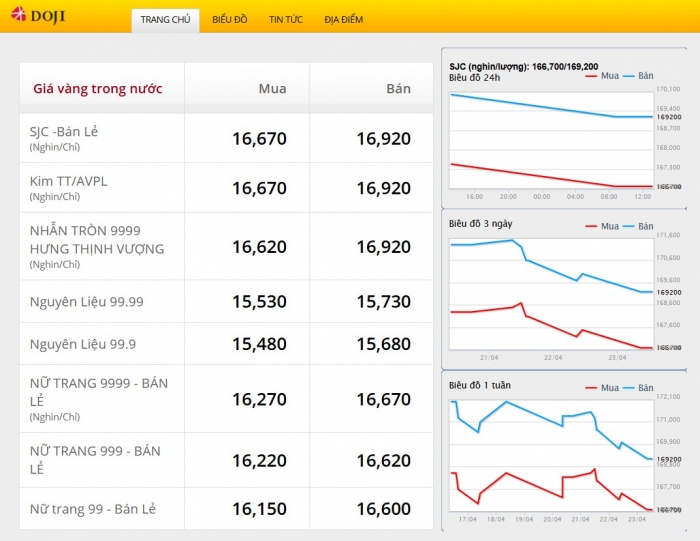
Task: Click Nữ trang 99 sell price 16,600
Action: click(x=383, y=509)
